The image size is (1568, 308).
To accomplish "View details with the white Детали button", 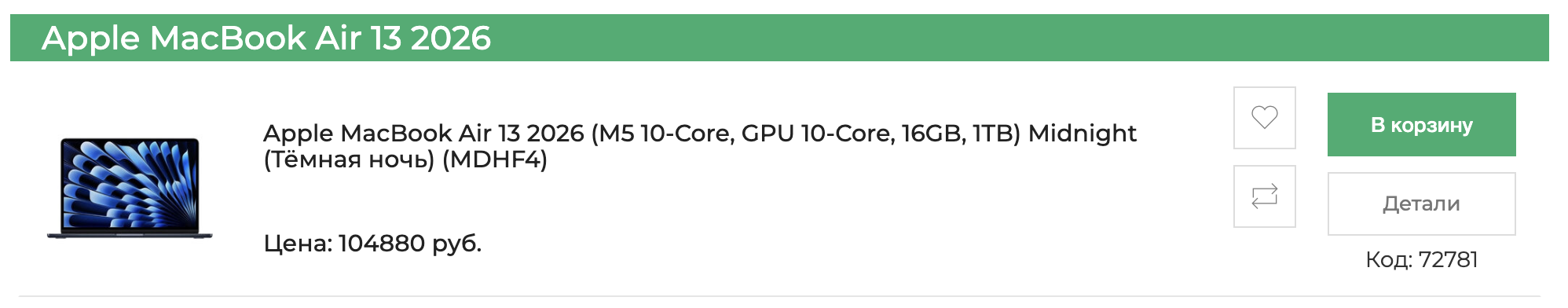I will click(1421, 203).
